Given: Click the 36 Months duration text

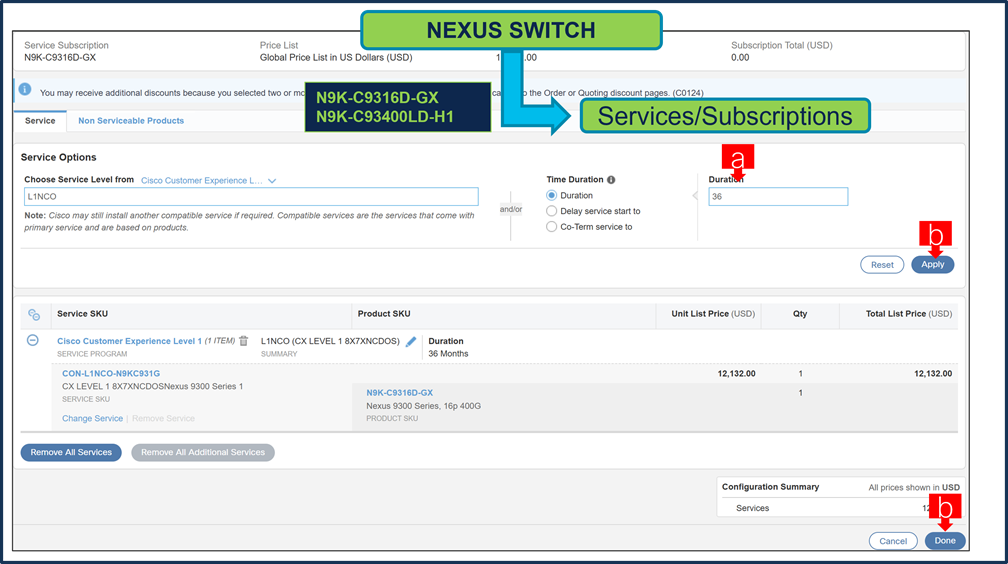Looking at the screenshot, I should click(448, 354).
